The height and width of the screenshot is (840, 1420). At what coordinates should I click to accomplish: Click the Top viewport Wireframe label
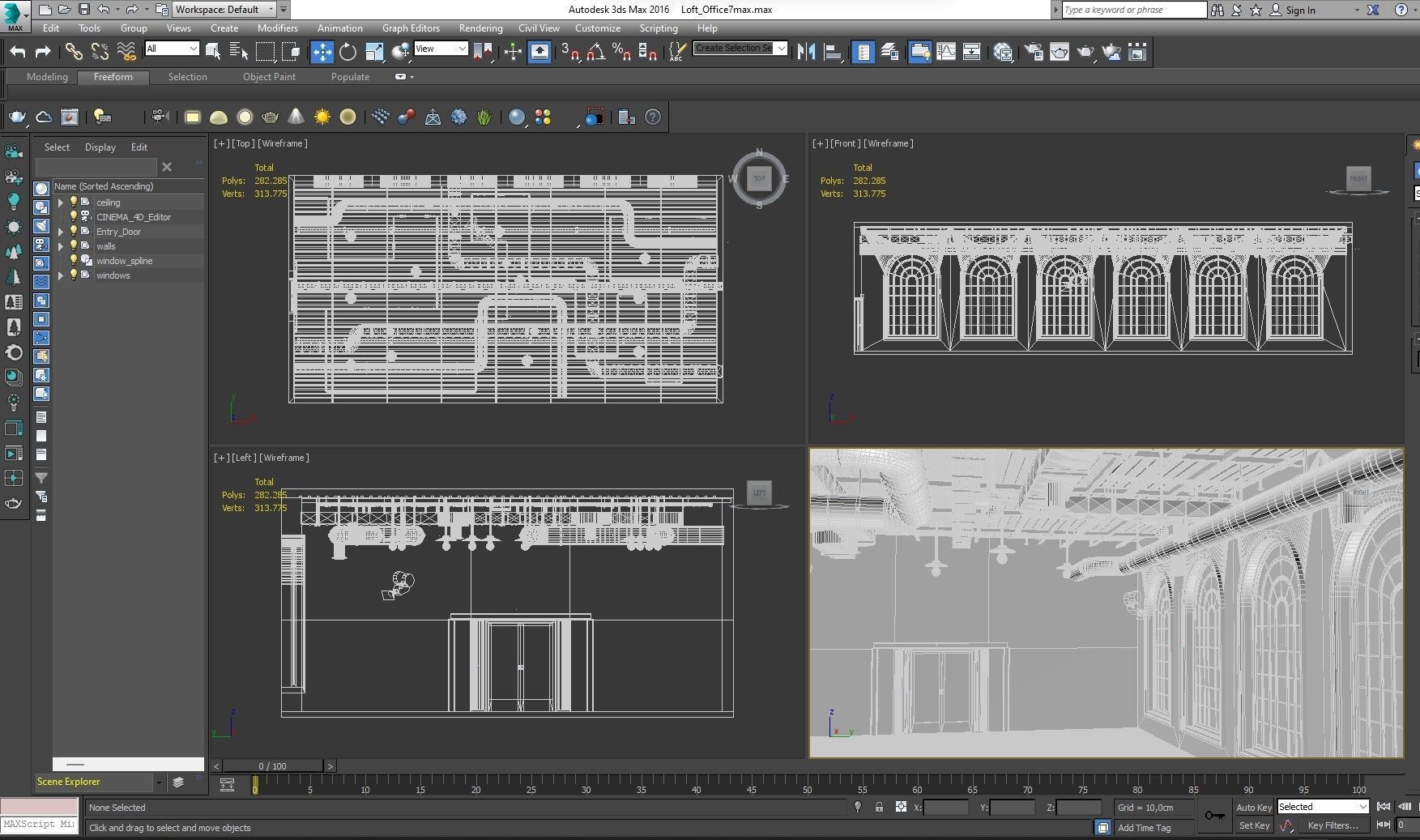coord(283,143)
